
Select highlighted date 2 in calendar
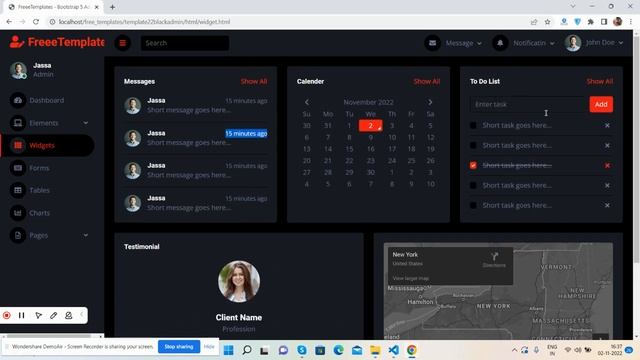coord(371,126)
